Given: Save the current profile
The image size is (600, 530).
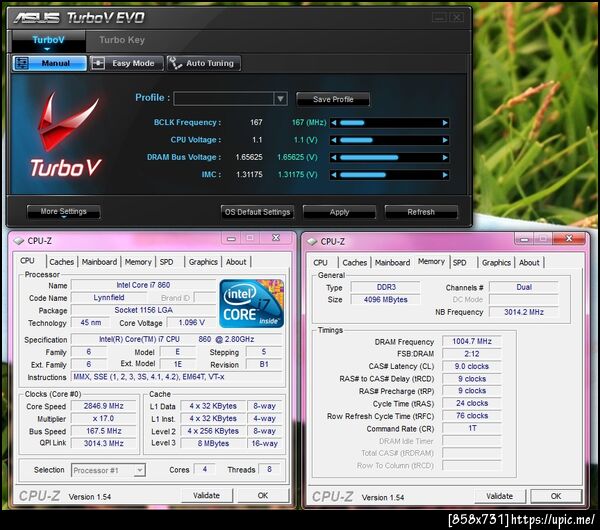Looking at the screenshot, I should click(x=333, y=99).
